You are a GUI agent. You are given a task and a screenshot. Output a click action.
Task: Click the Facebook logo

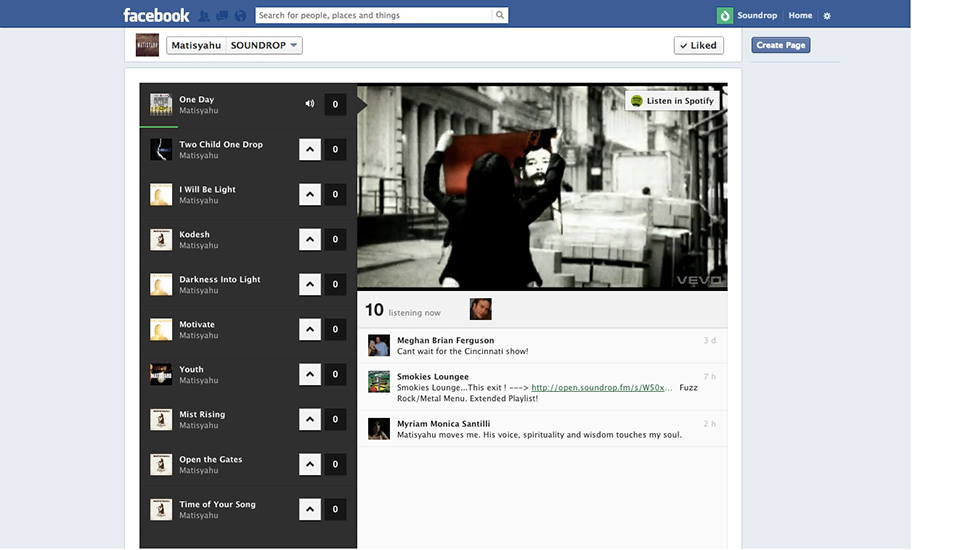coord(156,15)
